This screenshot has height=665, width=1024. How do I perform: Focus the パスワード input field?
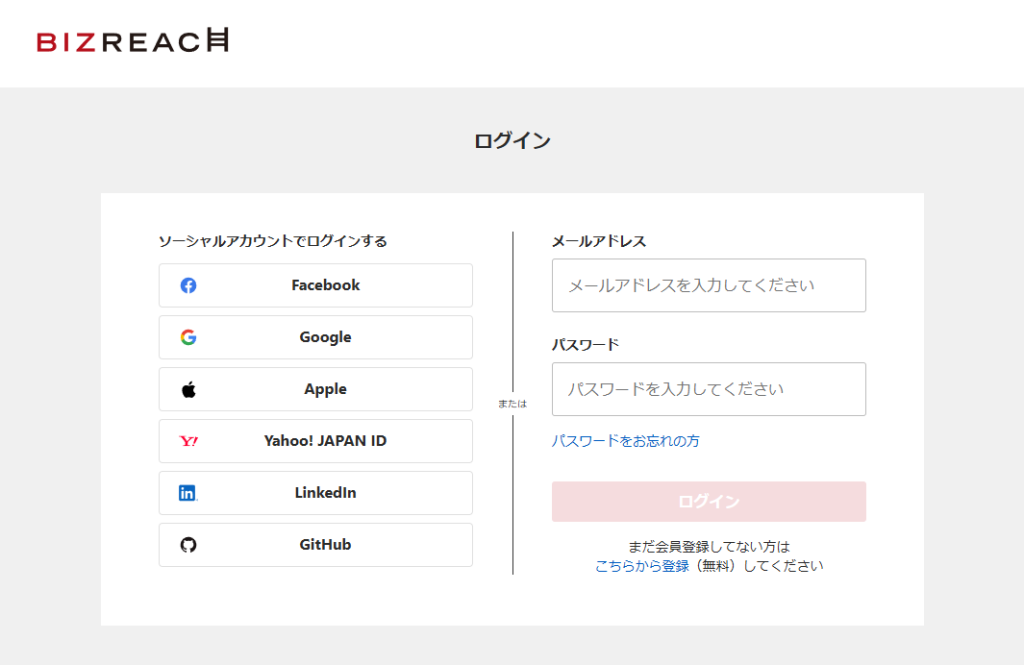[x=709, y=389]
